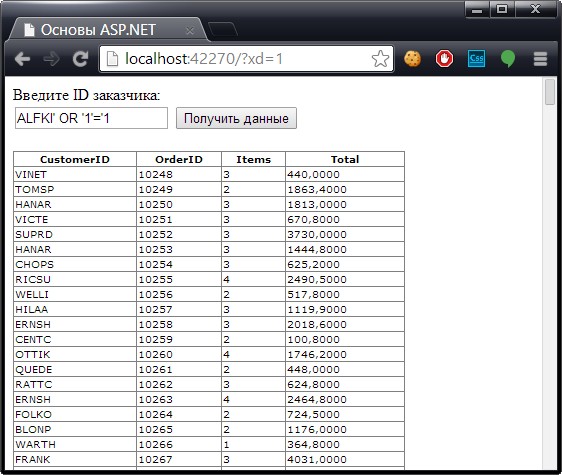
Task: Click the vertical scrollbar thumb
Action: (x=549, y=92)
